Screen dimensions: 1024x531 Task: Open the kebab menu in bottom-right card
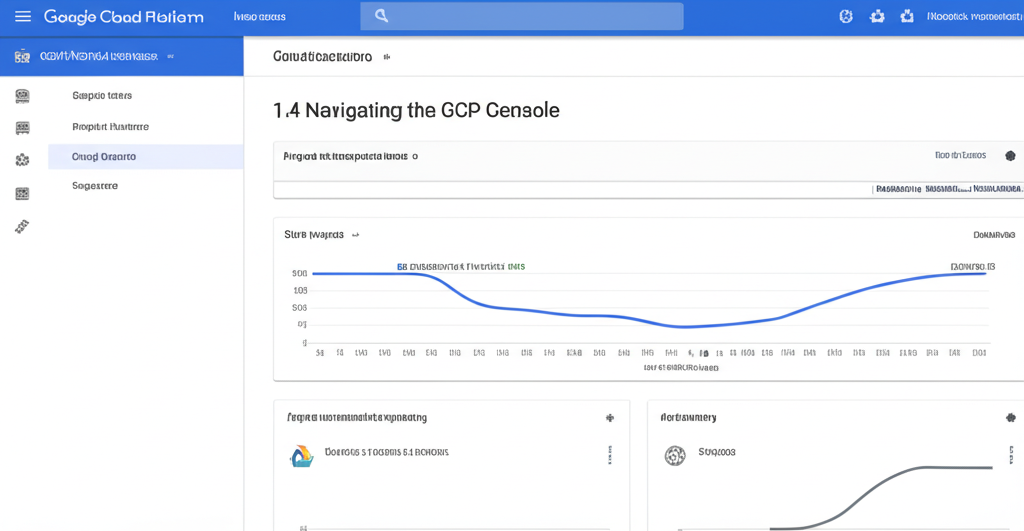[x=1011, y=455]
